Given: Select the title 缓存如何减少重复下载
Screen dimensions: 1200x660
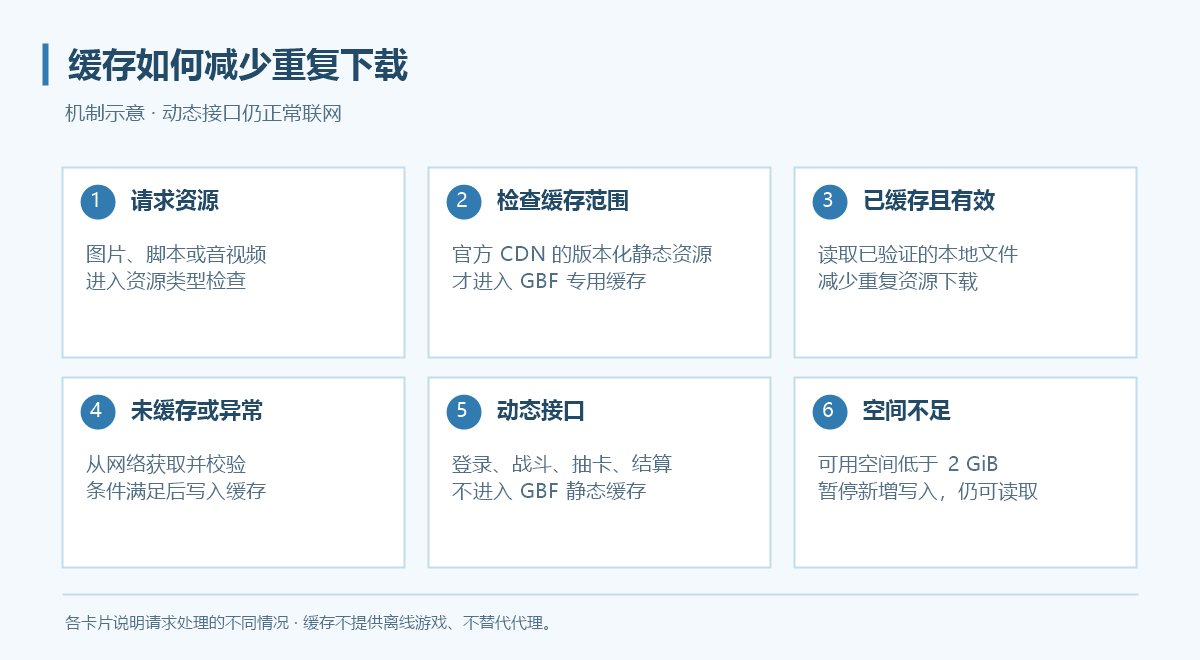Looking at the screenshot, I should [x=238, y=65].
